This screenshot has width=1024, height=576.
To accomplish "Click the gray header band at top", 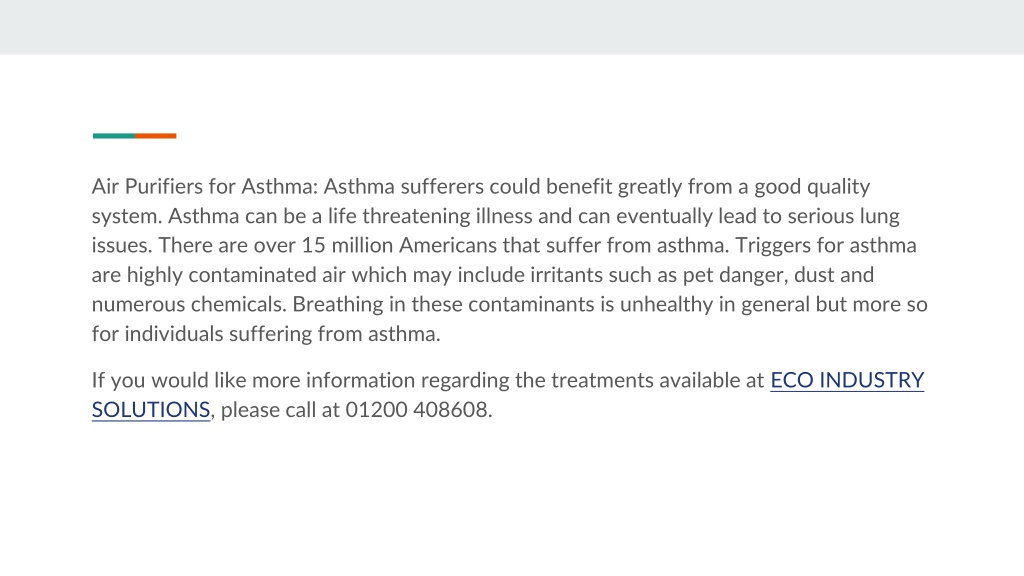I will tap(512, 27).
